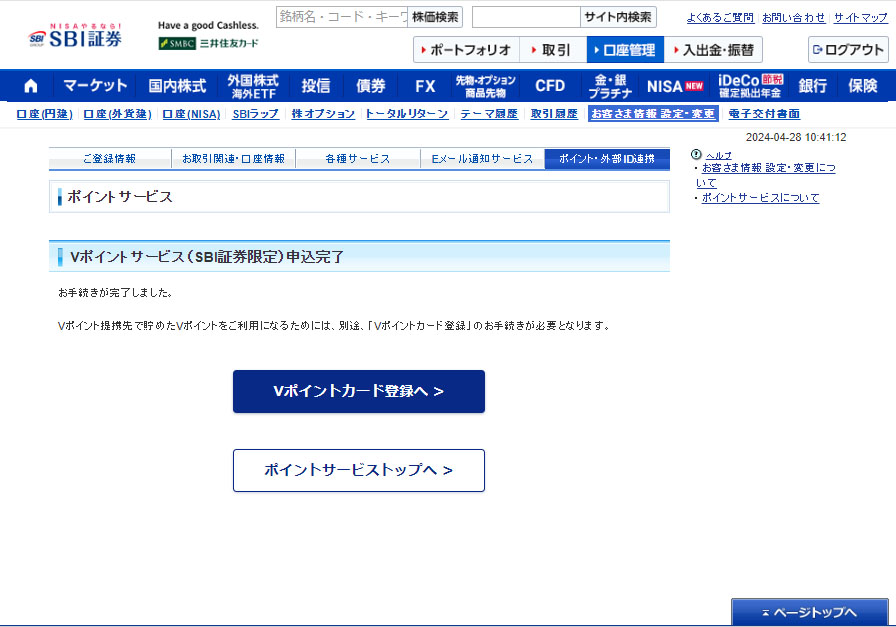The width and height of the screenshot is (896, 627).
Task: Switch to the ご登録情報 tab
Action: click(x=109, y=159)
